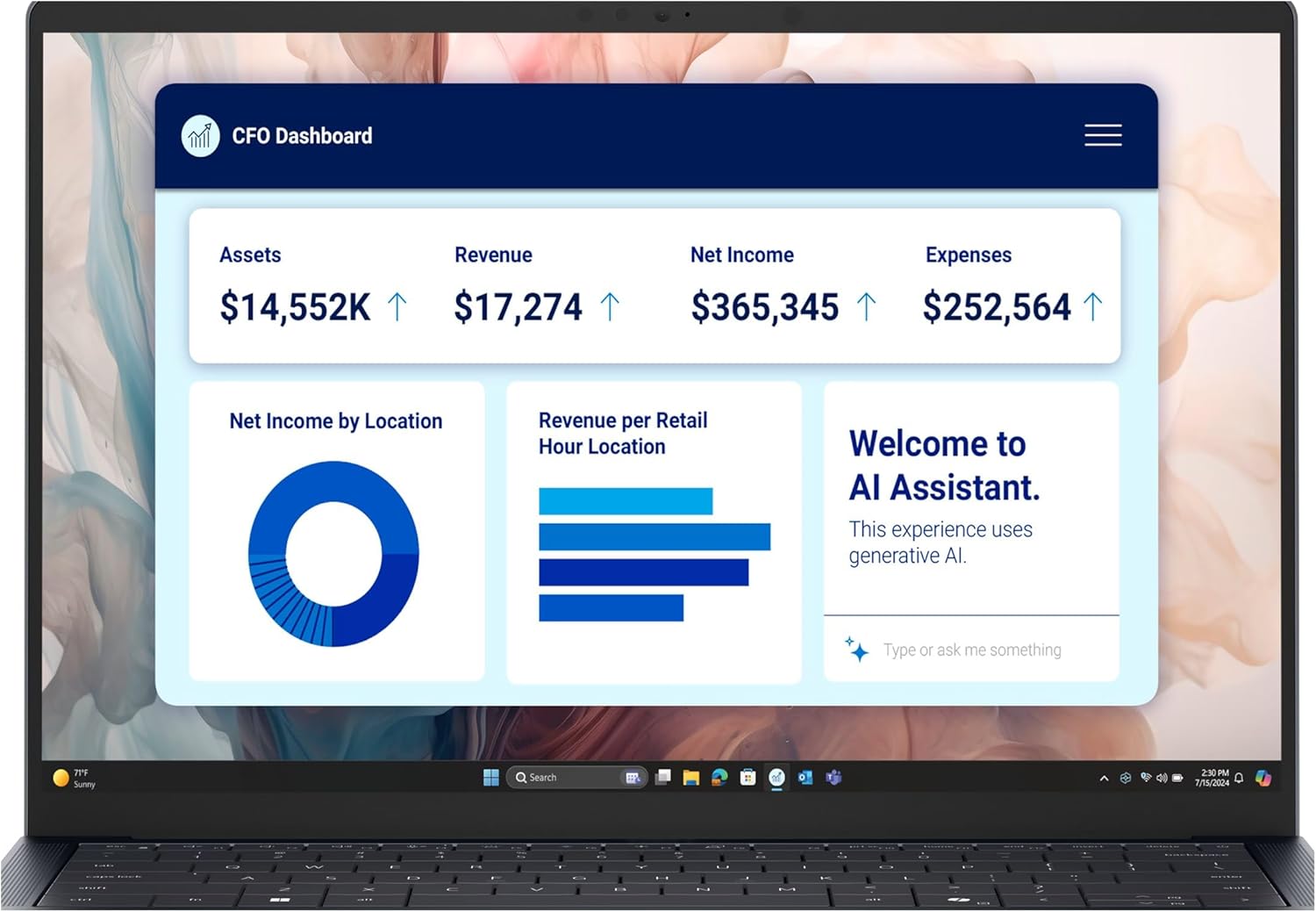The width and height of the screenshot is (1316, 912).
Task: Launch File Explorer from the taskbar
Action: pos(691,778)
